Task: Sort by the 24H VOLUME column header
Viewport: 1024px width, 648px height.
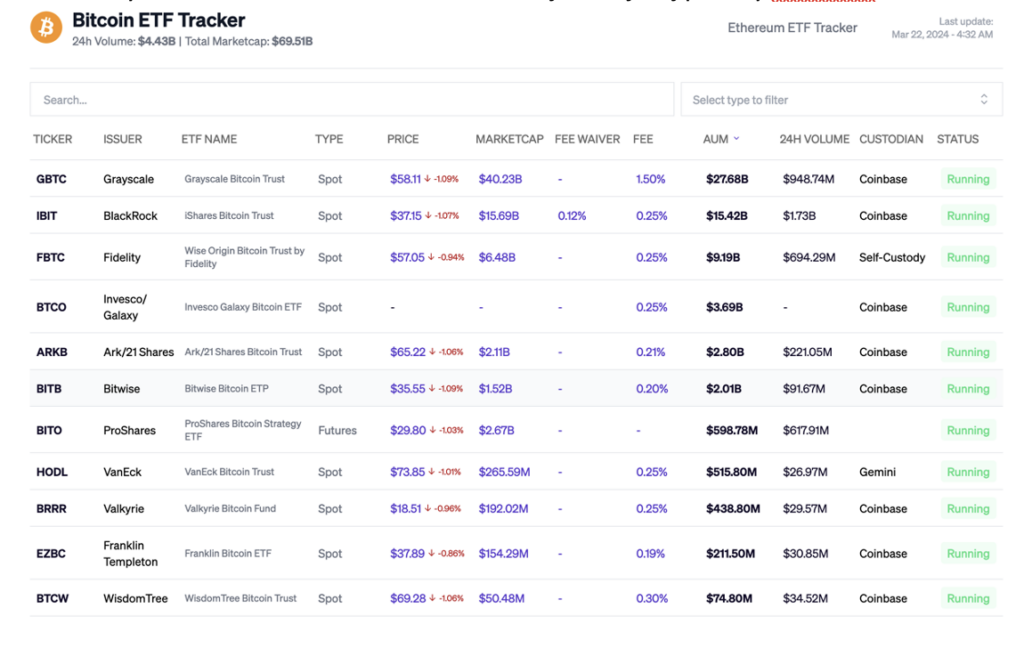Action: click(814, 139)
